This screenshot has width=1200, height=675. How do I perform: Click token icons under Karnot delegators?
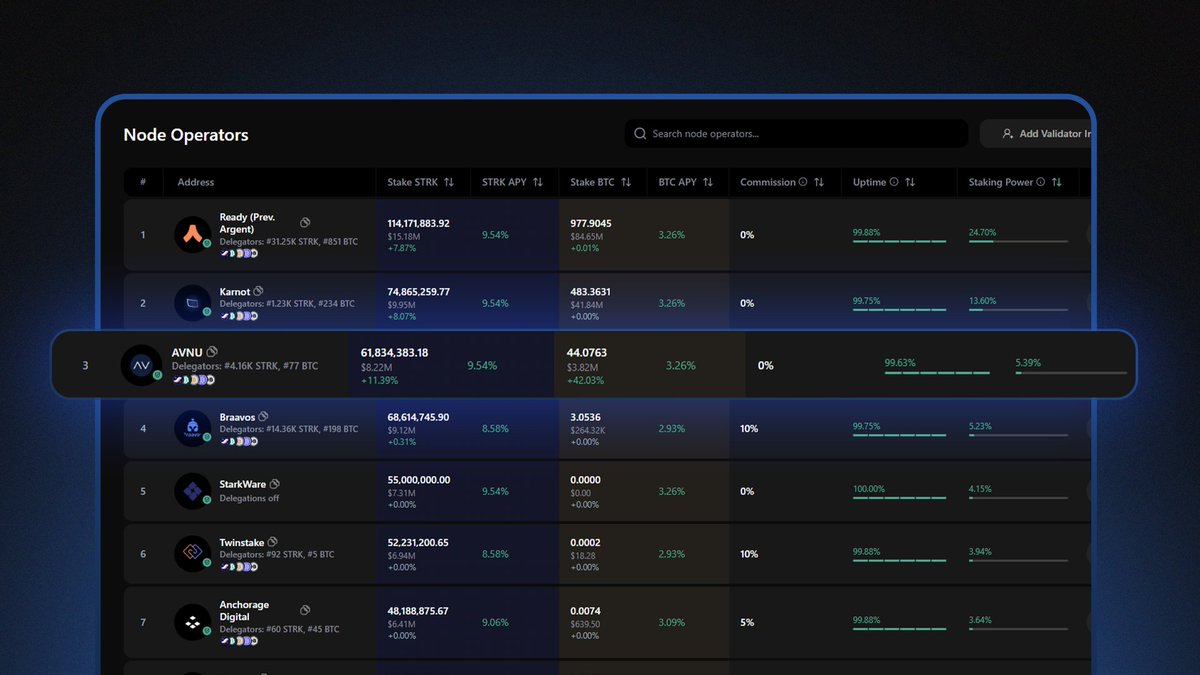pyautogui.click(x=239, y=315)
